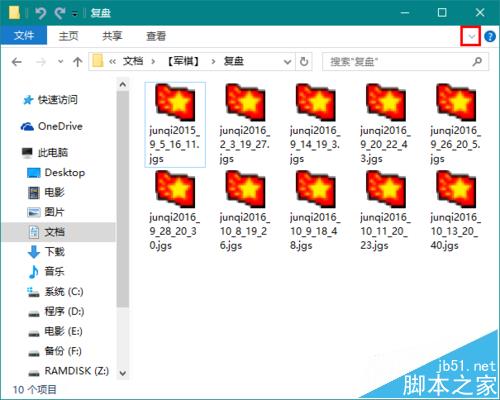Click the search magnifier icon
This screenshot has width=500, height=400.
click(477, 62)
